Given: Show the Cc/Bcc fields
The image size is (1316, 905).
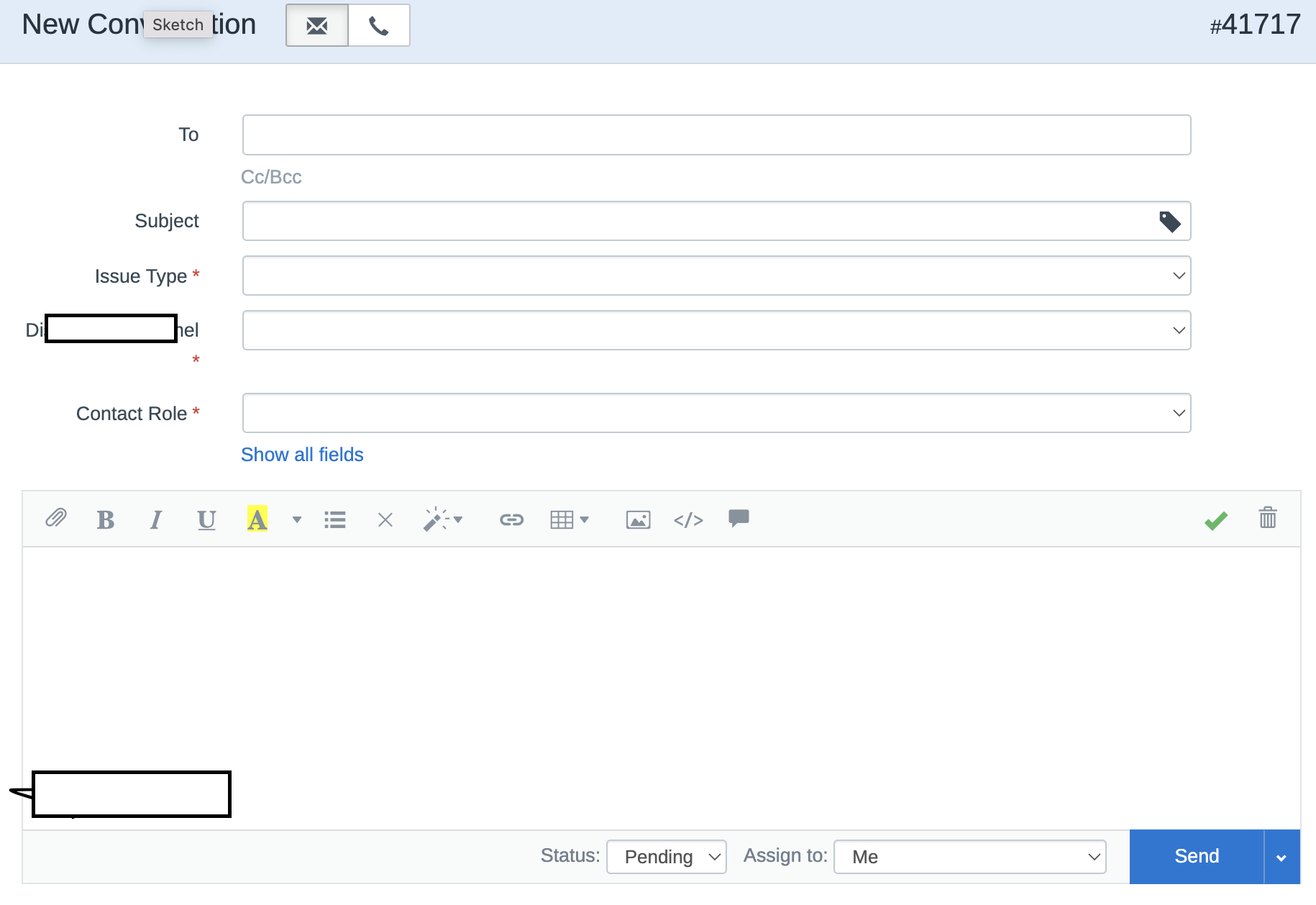Looking at the screenshot, I should (x=271, y=177).
